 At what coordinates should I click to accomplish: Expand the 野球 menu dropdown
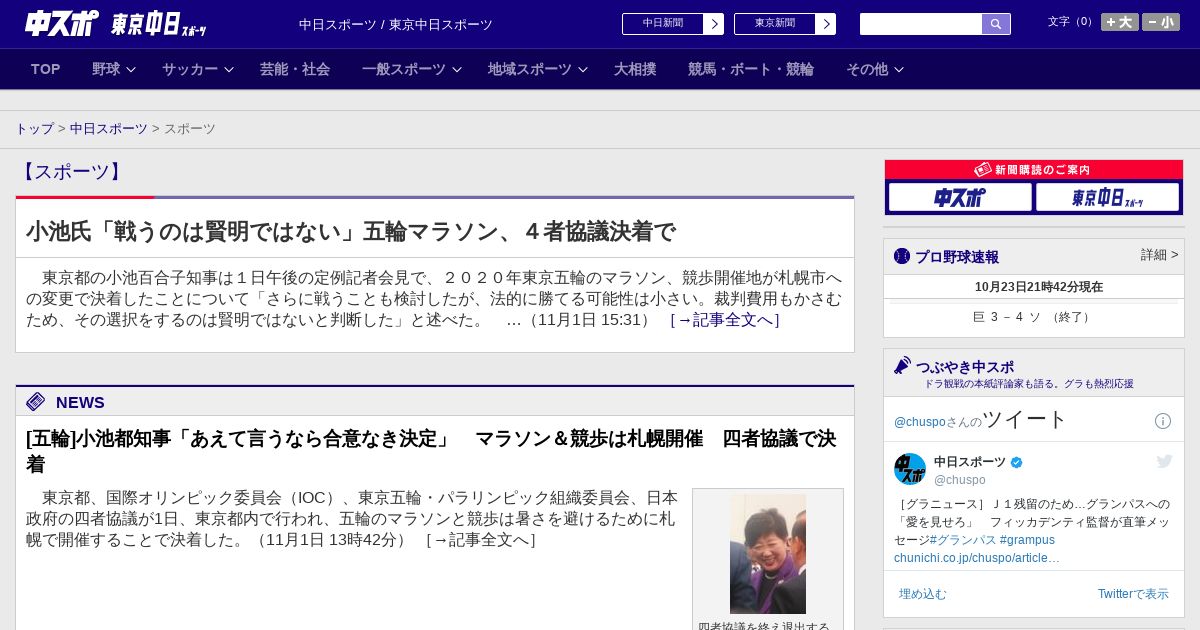114,69
